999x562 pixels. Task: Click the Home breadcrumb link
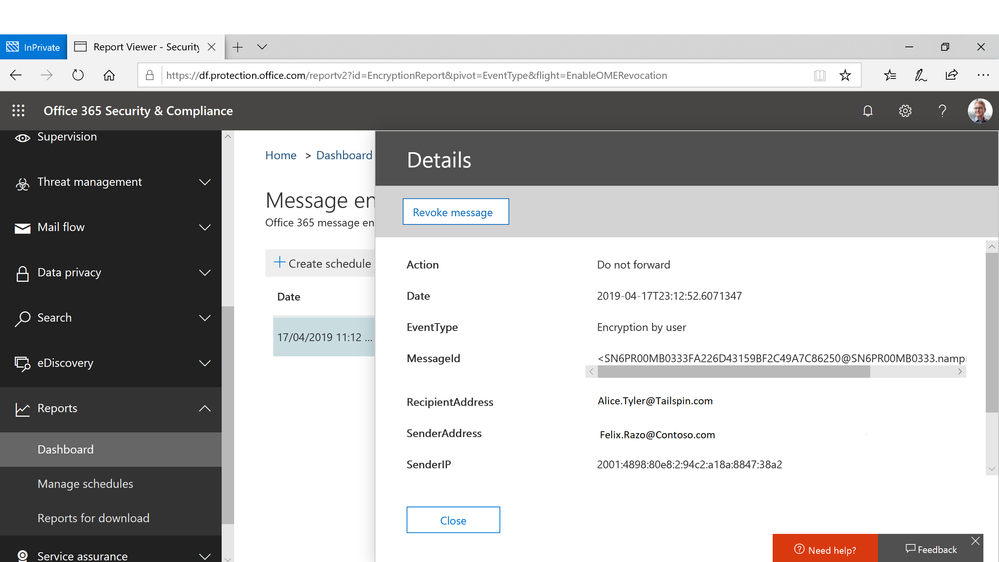(x=280, y=155)
